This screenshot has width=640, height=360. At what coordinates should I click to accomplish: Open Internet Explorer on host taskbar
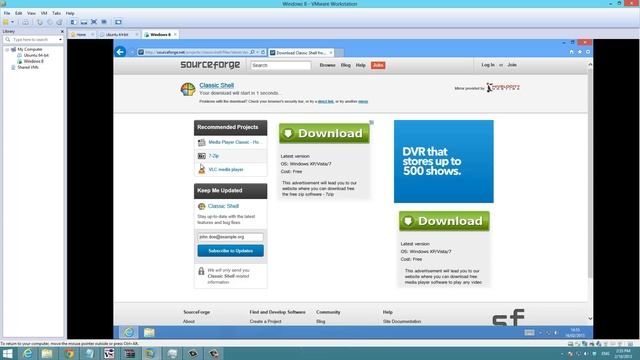click(x=27, y=353)
